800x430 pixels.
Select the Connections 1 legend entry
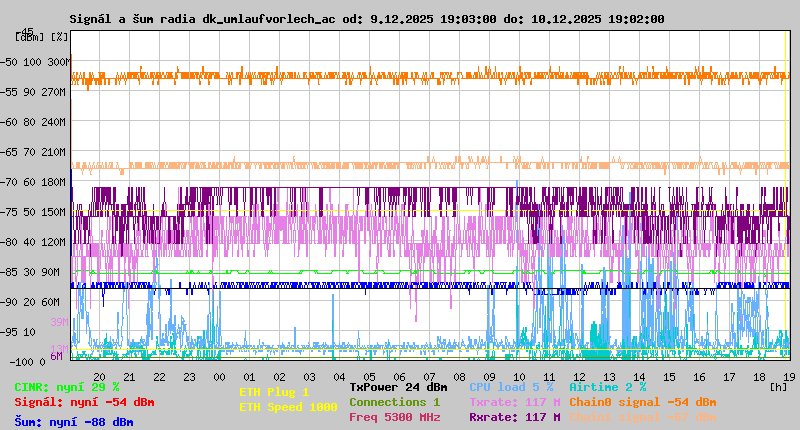tap(394, 402)
